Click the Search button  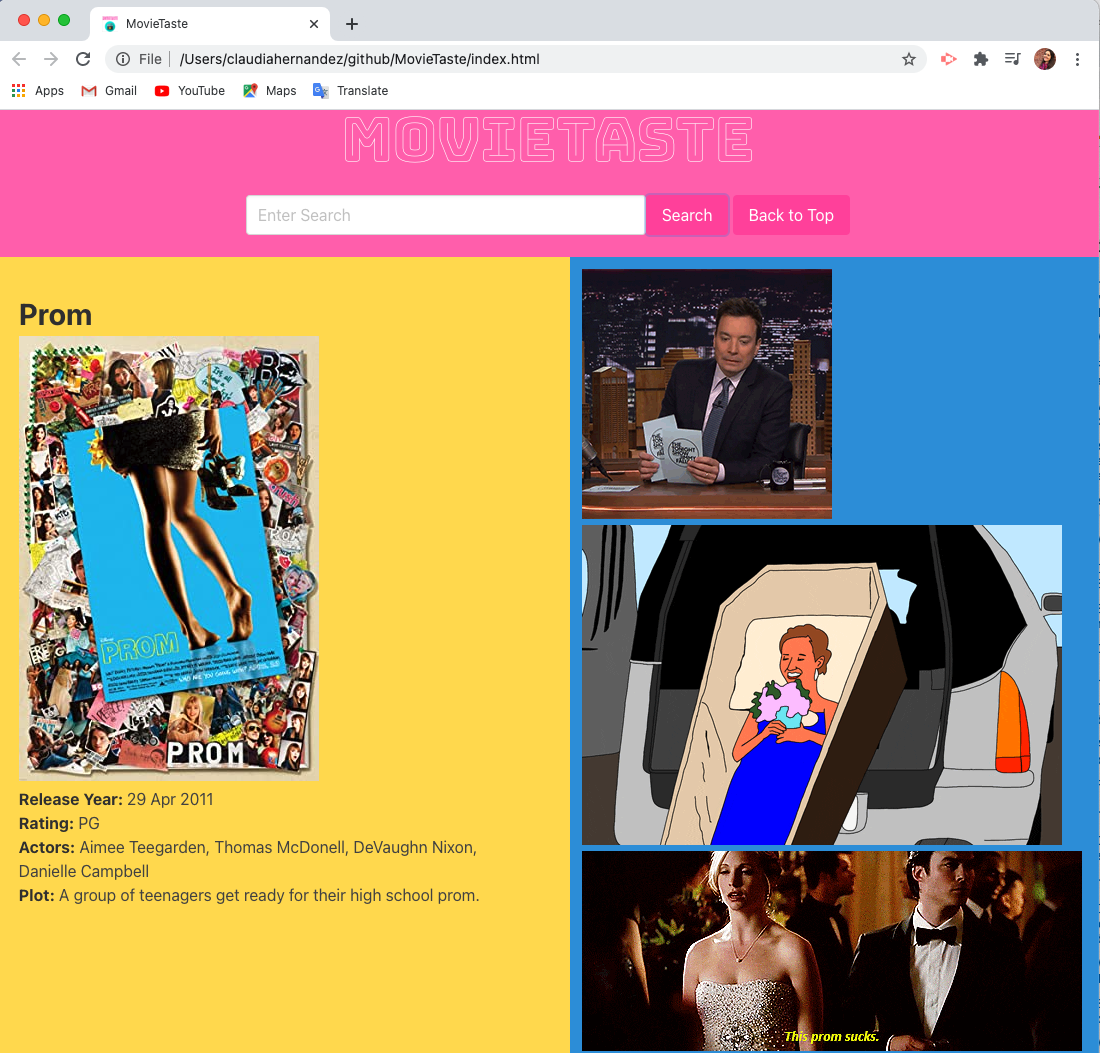click(687, 215)
